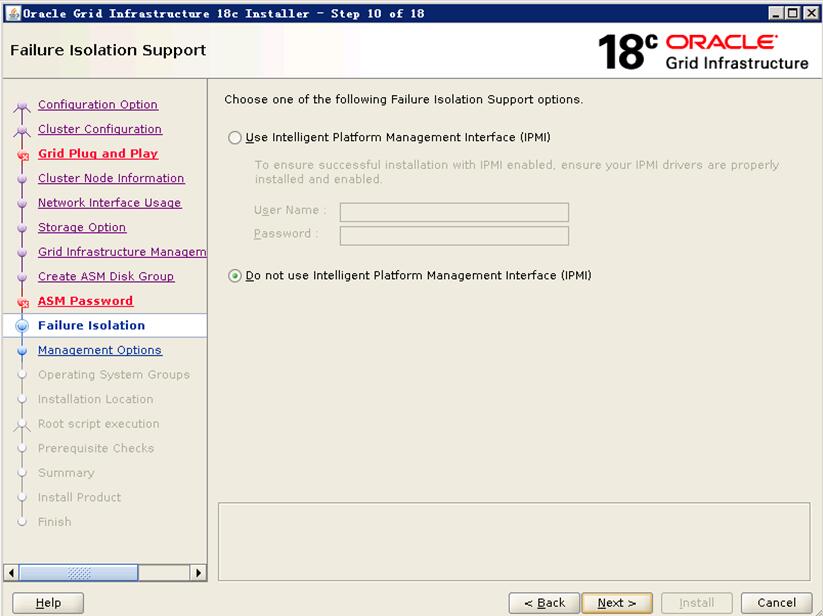
Task: Close the installer window
Action: pyautogui.click(x=811, y=13)
